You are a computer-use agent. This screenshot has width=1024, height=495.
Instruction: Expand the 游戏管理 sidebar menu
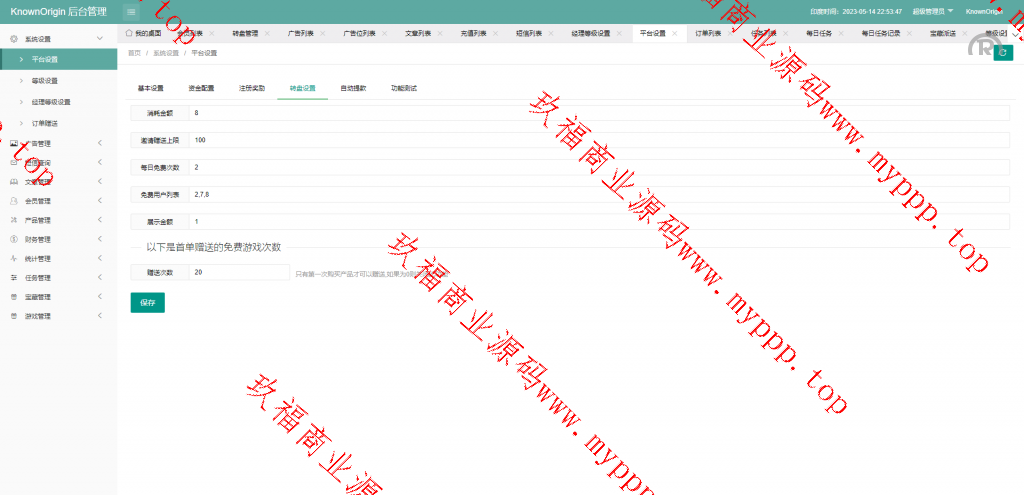(99, 316)
